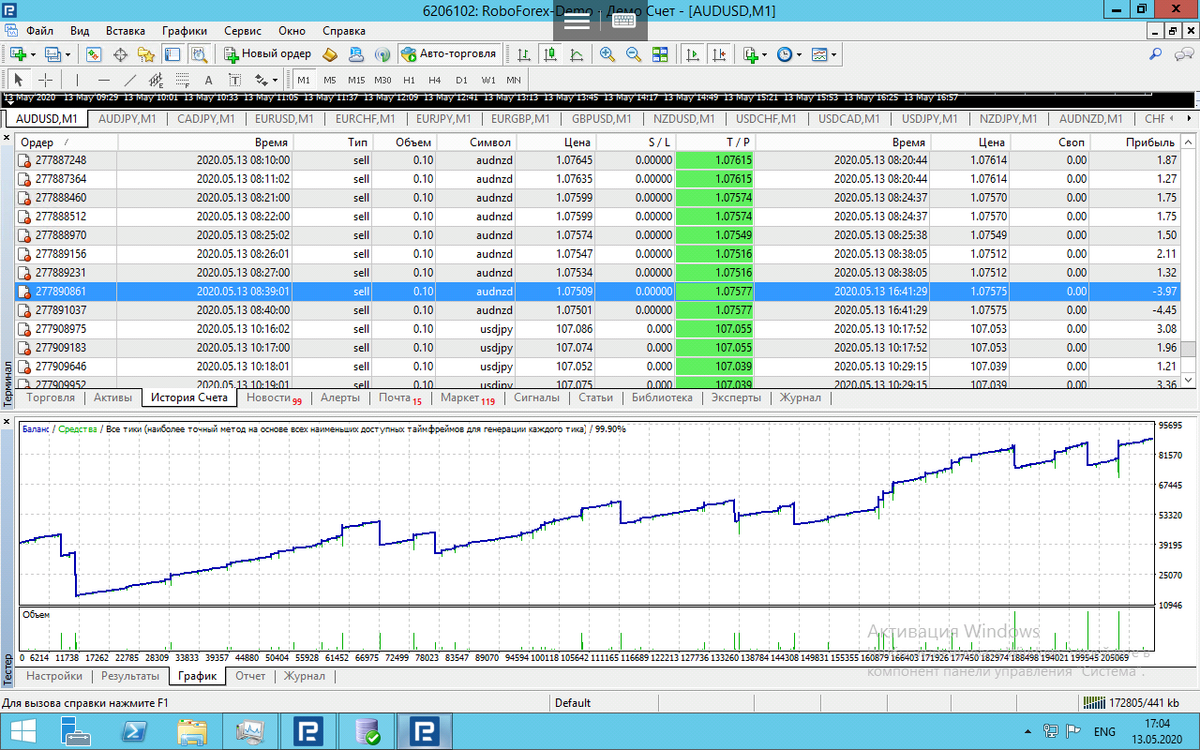Select the arrow cursor tool

[18, 80]
